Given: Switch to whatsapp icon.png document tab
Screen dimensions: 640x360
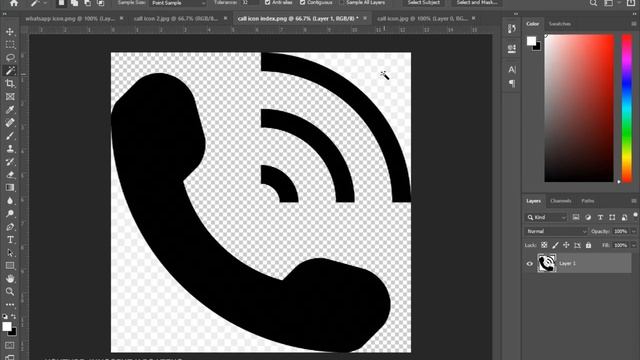Looking at the screenshot, I should pos(70,18).
